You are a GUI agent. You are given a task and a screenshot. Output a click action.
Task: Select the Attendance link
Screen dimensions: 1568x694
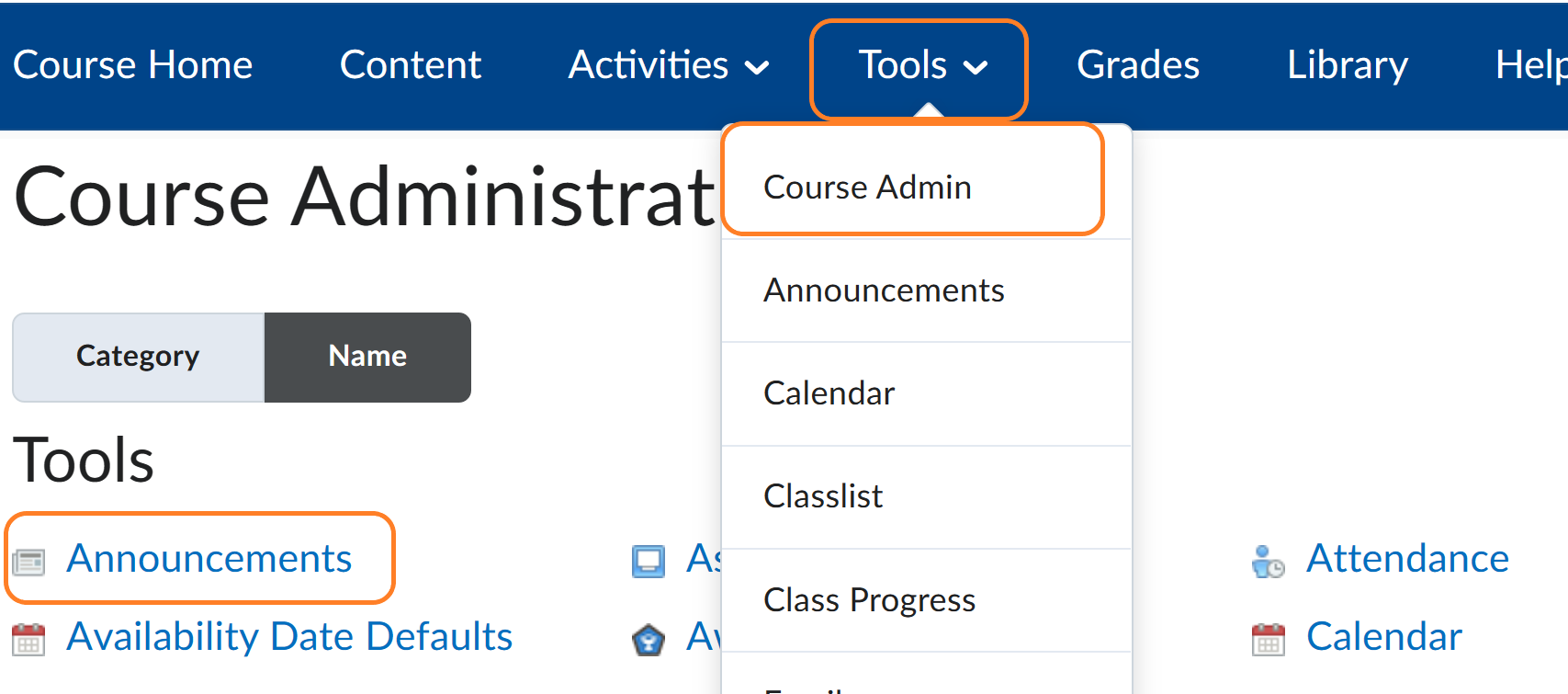pos(1406,558)
